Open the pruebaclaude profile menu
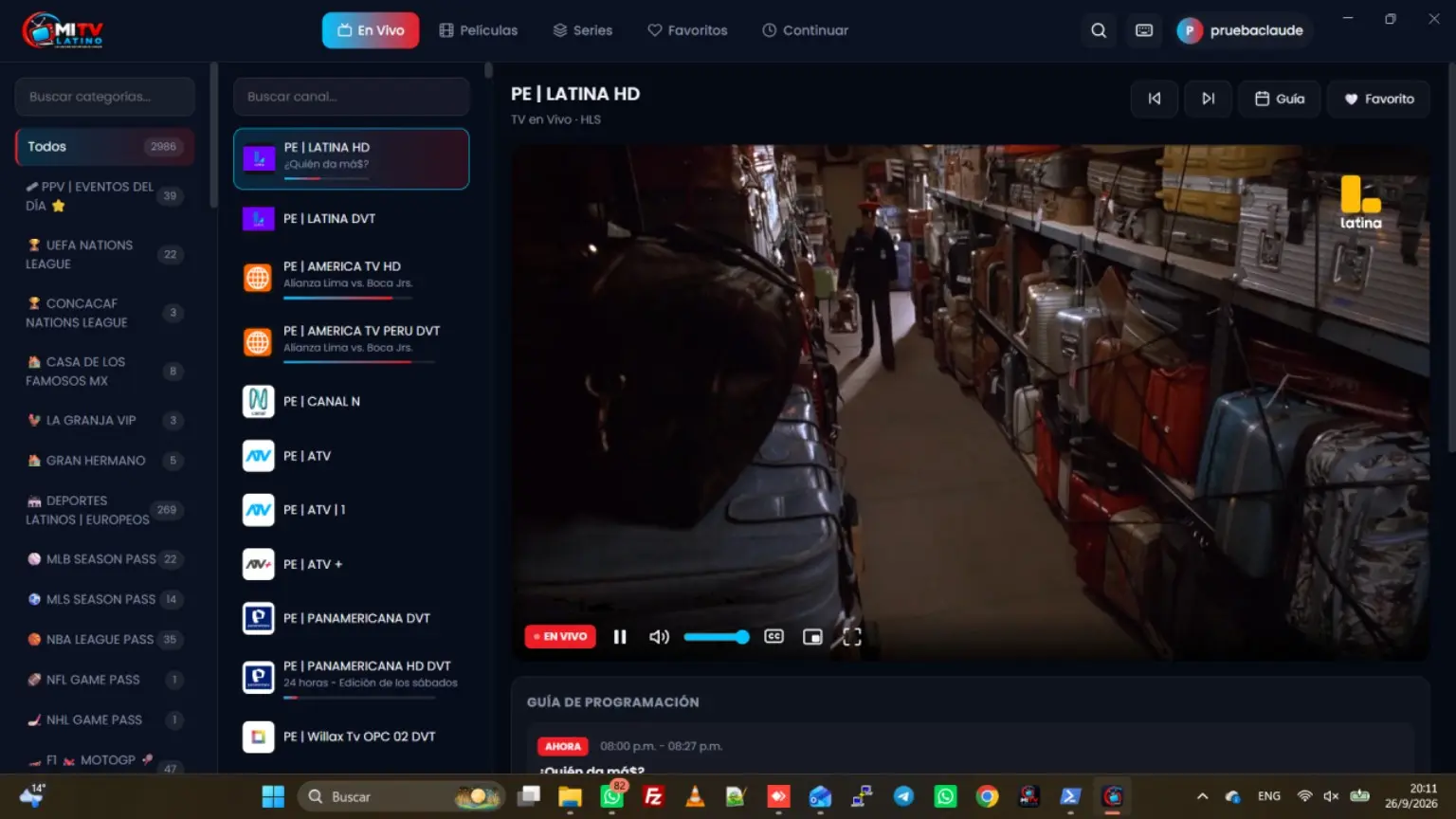This screenshot has width=1456, height=819. pyautogui.click(x=1243, y=30)
